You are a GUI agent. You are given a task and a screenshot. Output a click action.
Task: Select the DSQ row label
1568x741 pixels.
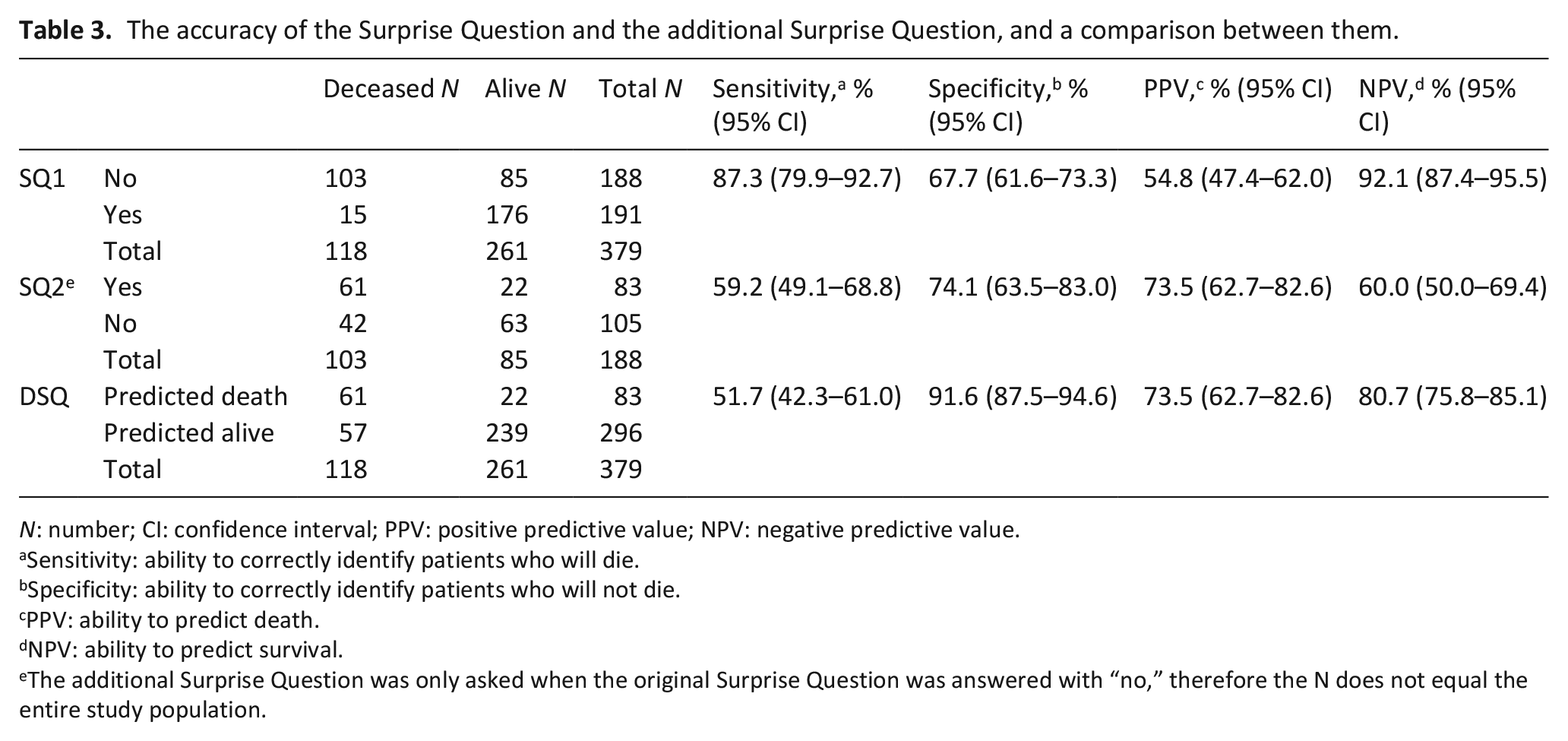(x=44, y=397)
